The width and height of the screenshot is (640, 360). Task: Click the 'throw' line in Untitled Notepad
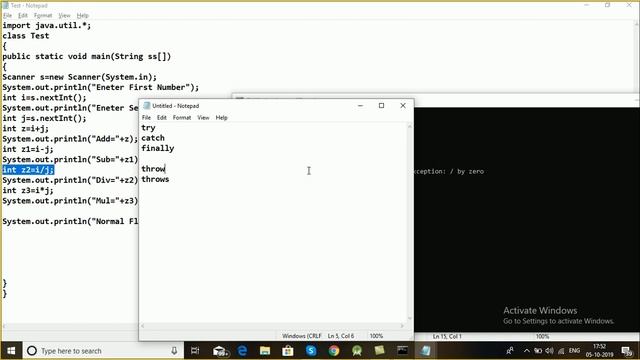tap(153, 169)
